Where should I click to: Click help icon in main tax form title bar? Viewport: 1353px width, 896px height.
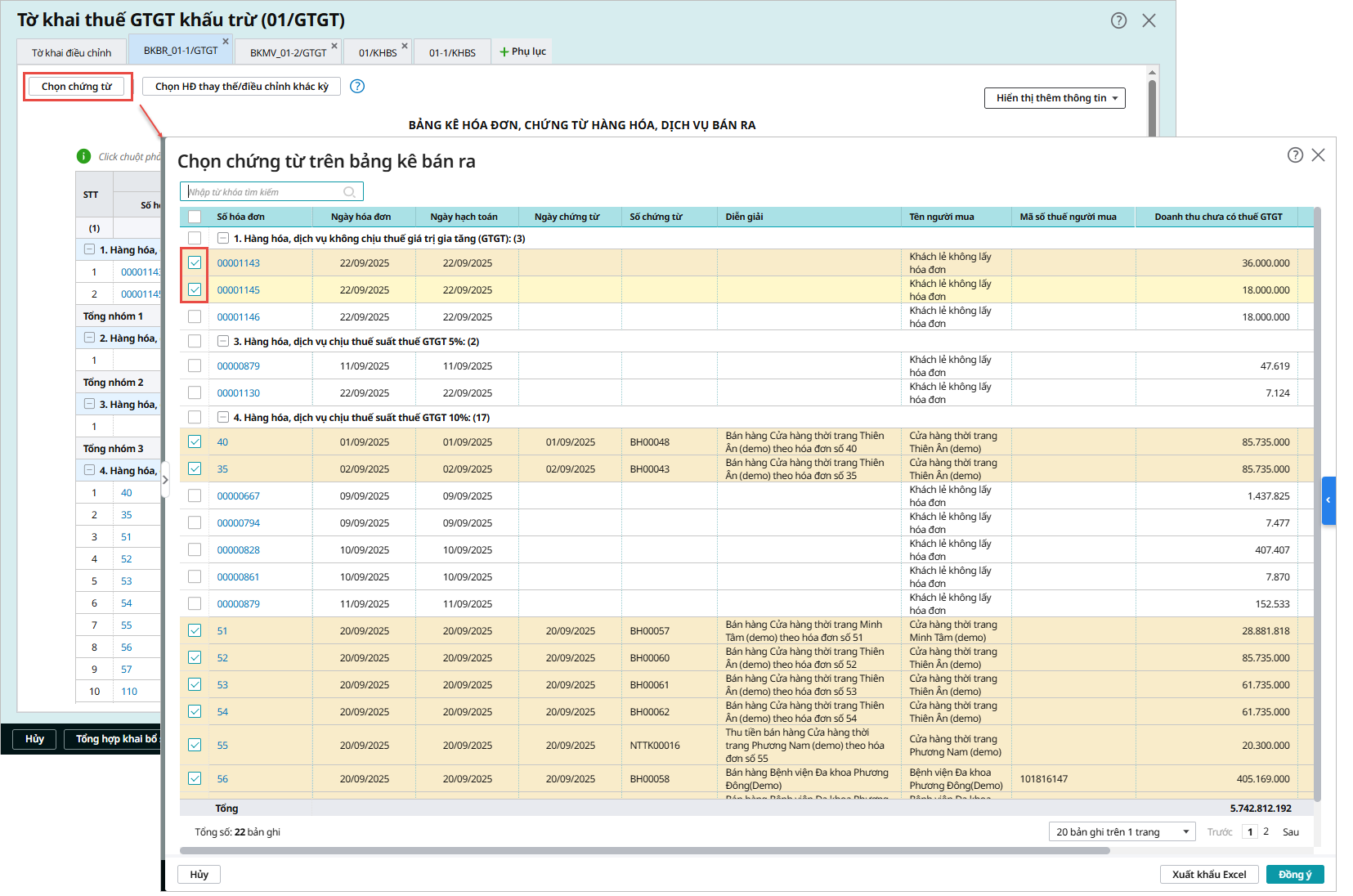(1118, 21)
